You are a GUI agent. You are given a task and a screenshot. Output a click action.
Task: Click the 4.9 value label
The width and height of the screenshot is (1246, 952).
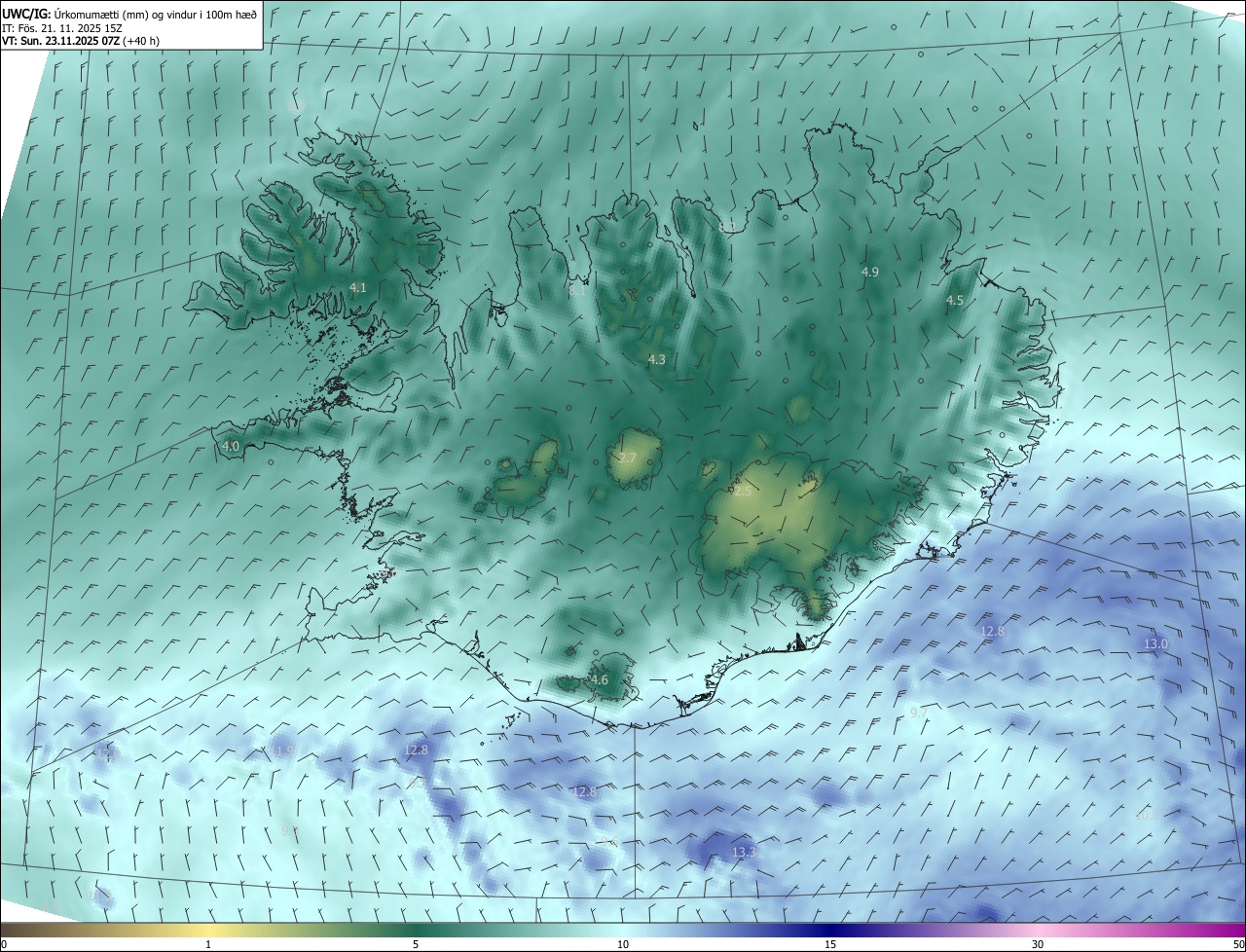click(870, 272)
